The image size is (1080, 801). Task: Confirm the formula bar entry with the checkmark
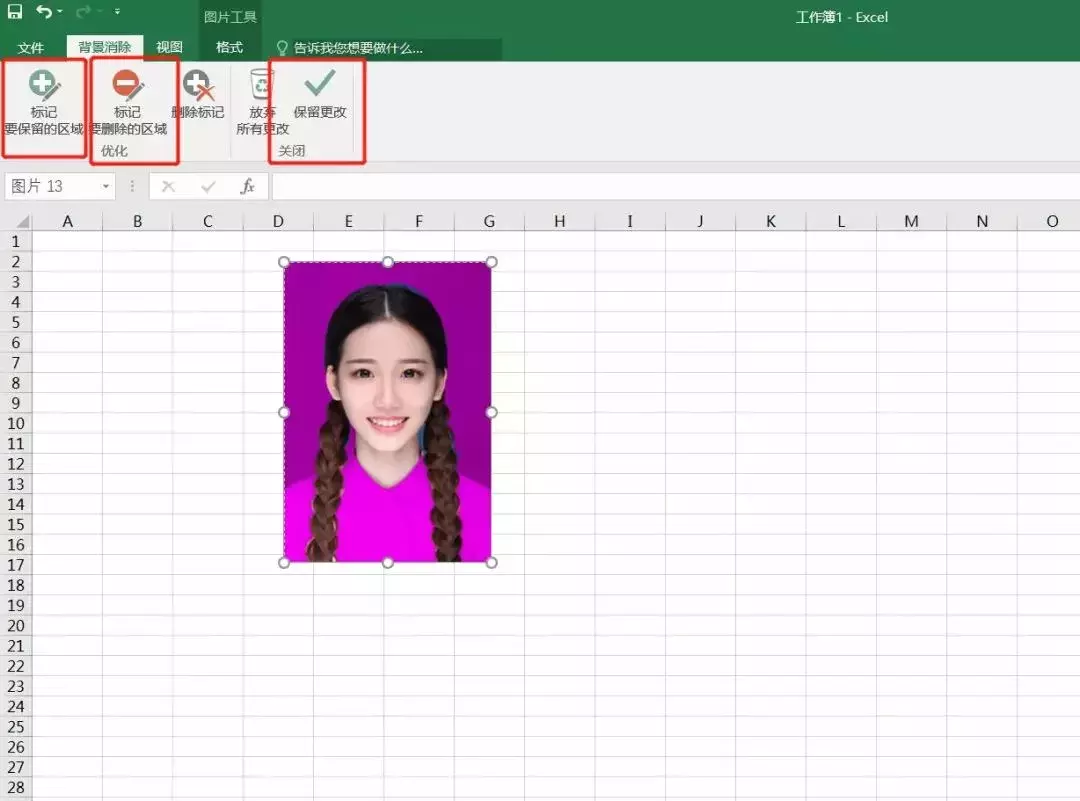(208, 187)
